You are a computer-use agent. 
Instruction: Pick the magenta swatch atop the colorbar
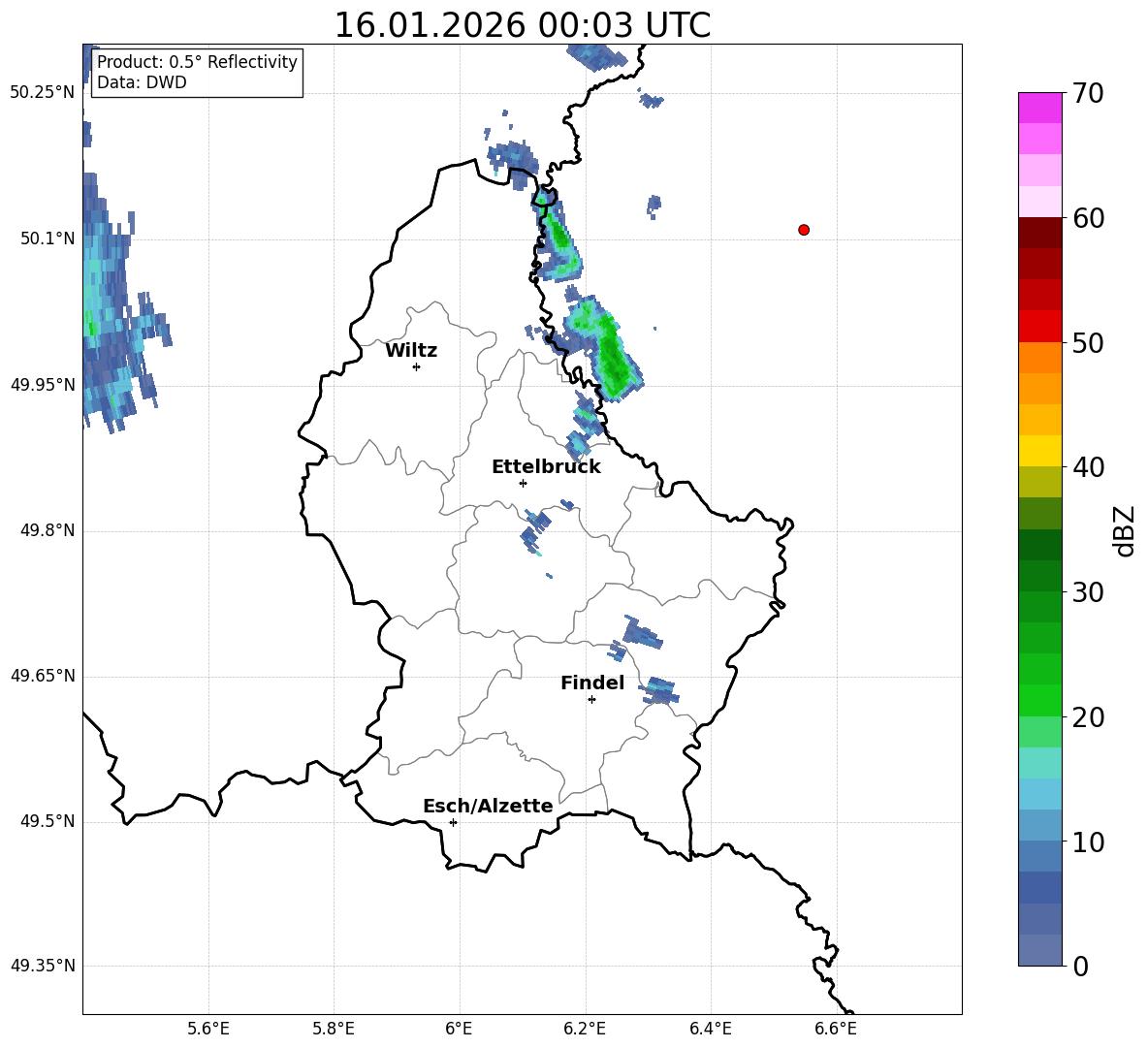(x=1039, y=108)
